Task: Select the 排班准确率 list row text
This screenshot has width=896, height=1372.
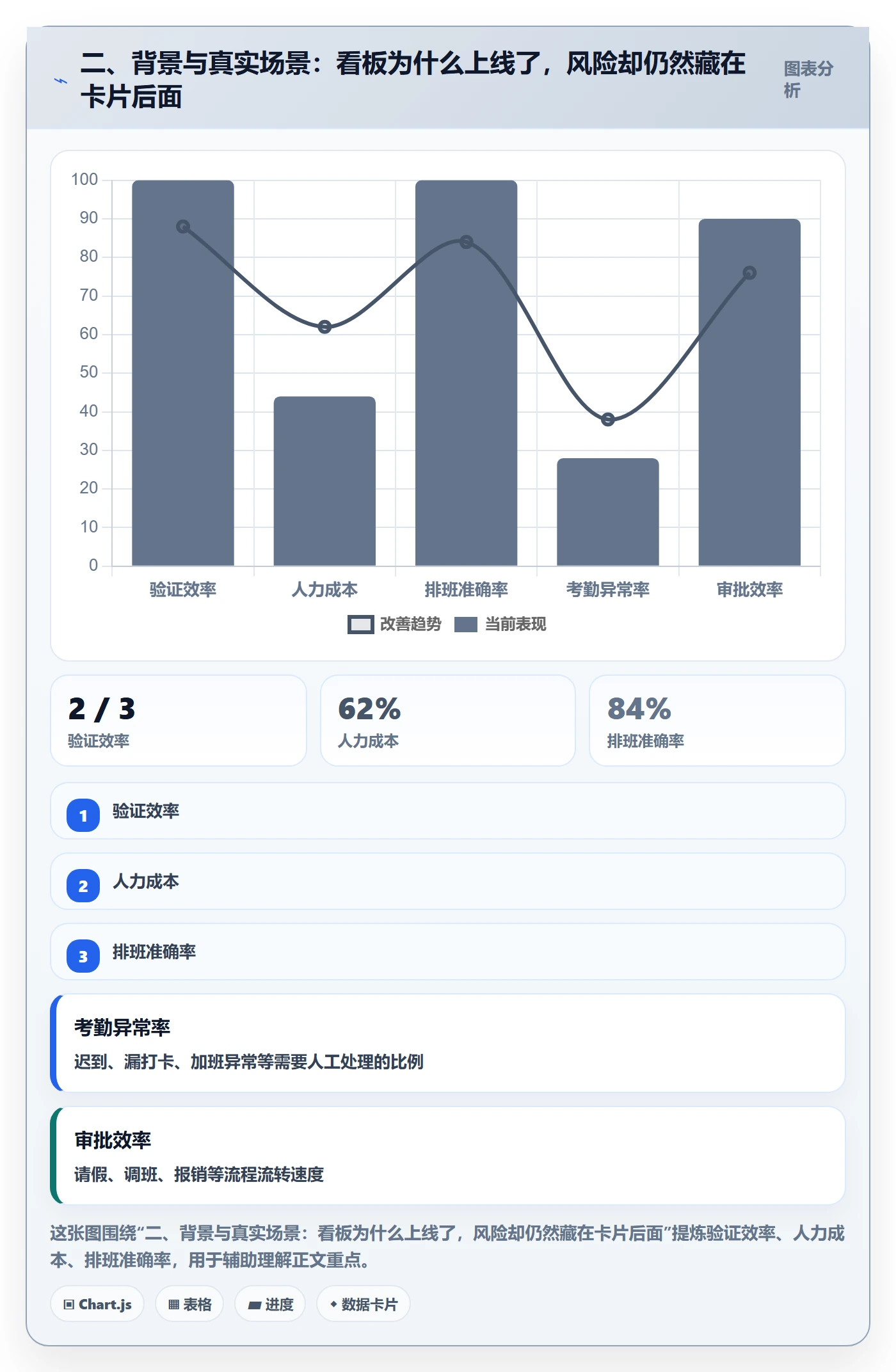Action: [154, 952]
